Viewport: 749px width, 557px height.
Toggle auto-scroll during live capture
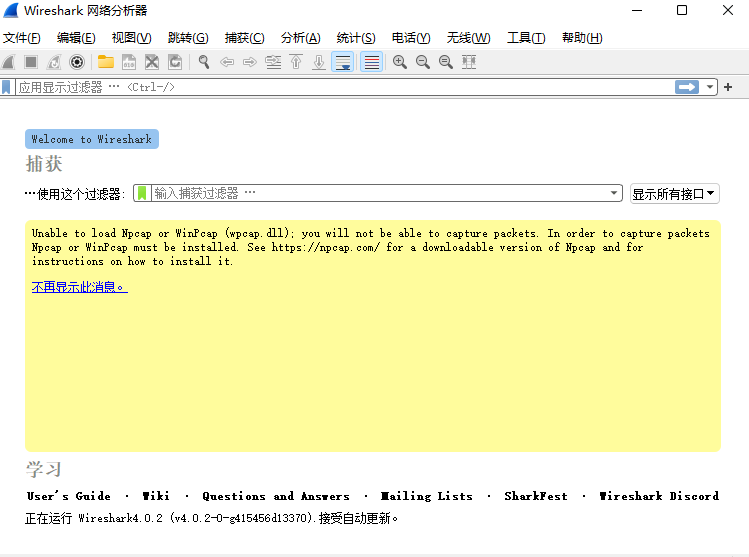coord(343,62)
